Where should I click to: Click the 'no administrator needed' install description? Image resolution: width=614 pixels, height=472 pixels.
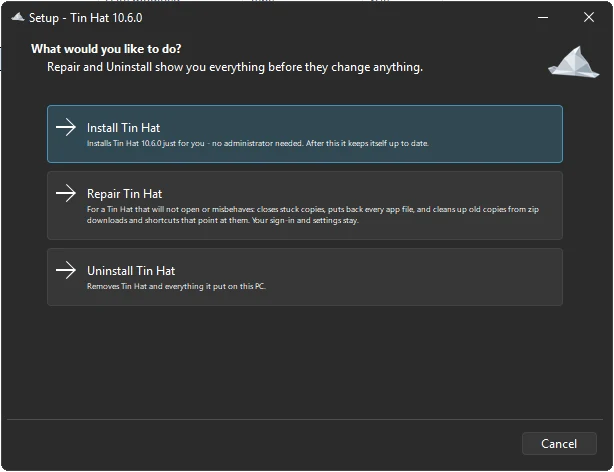tap(258, 143)
